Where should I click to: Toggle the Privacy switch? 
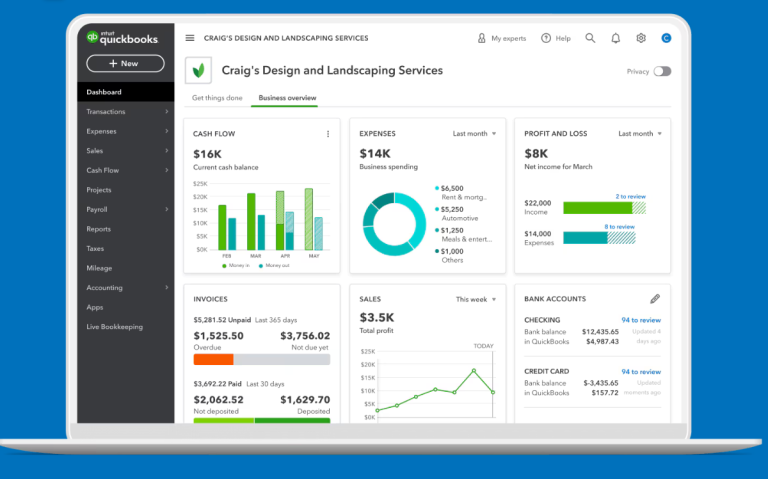[662, 72]
